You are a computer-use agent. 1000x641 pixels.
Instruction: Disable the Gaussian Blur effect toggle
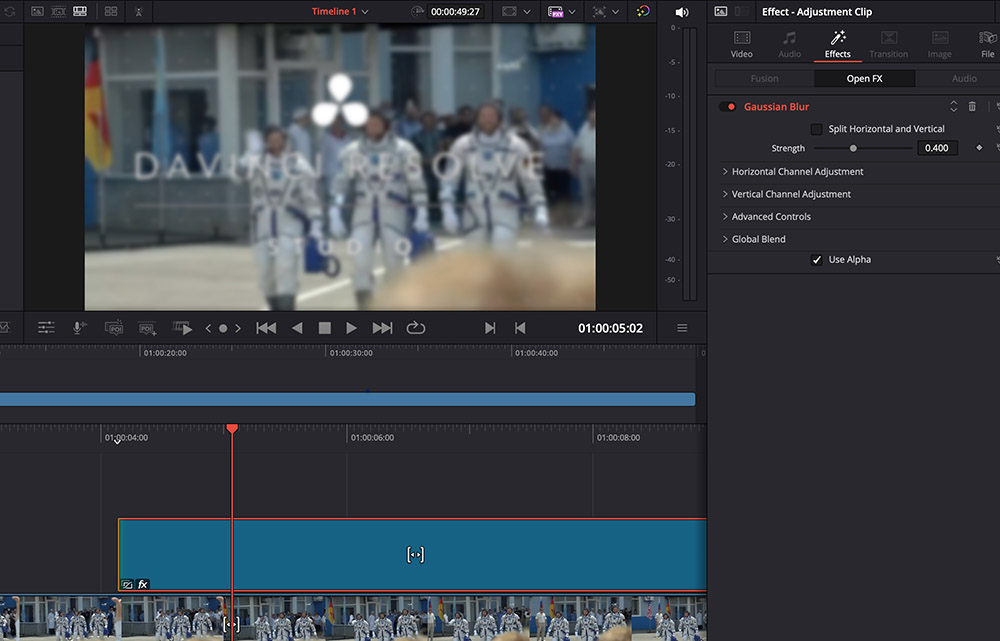click(727, 107)
